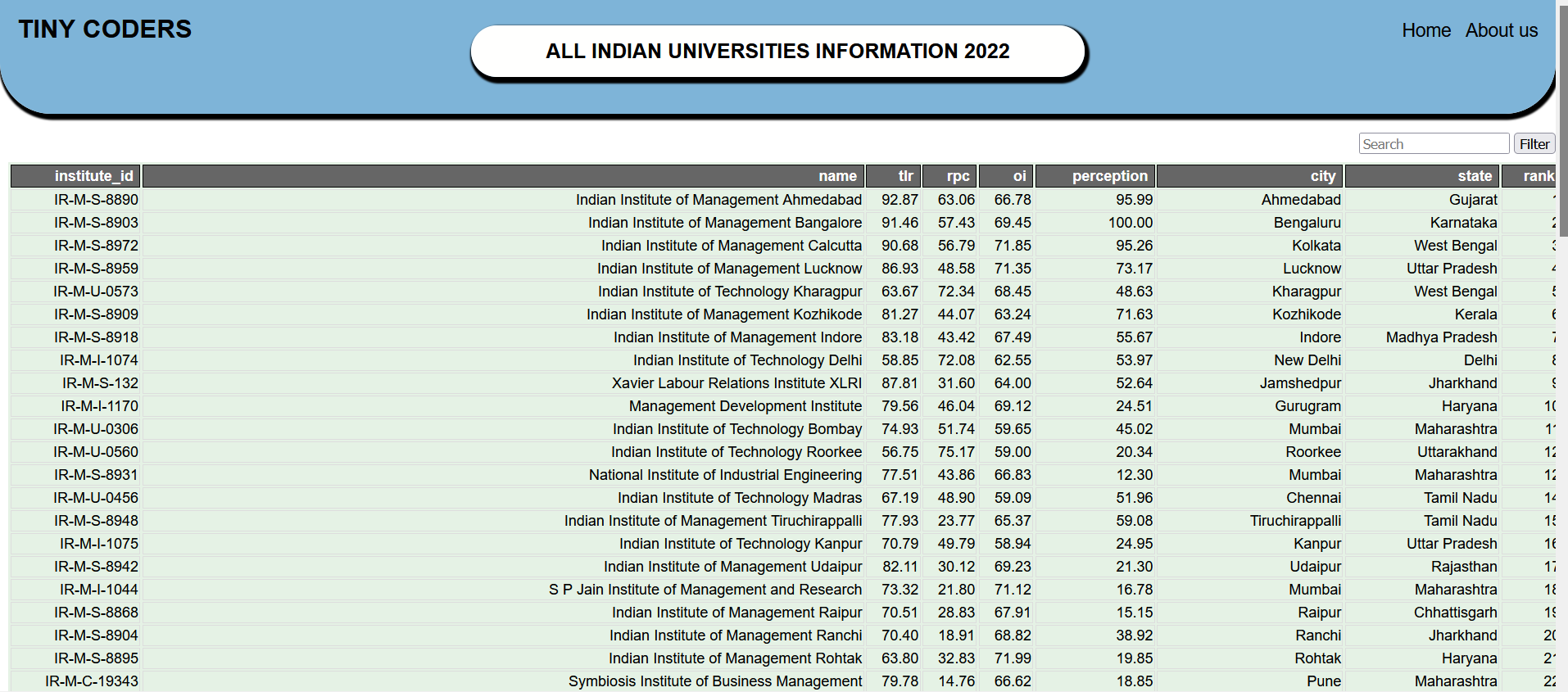The image size is (1568, 692).
Task: Click id cell IR-M-U-0306
Action: tap(75, 429)
